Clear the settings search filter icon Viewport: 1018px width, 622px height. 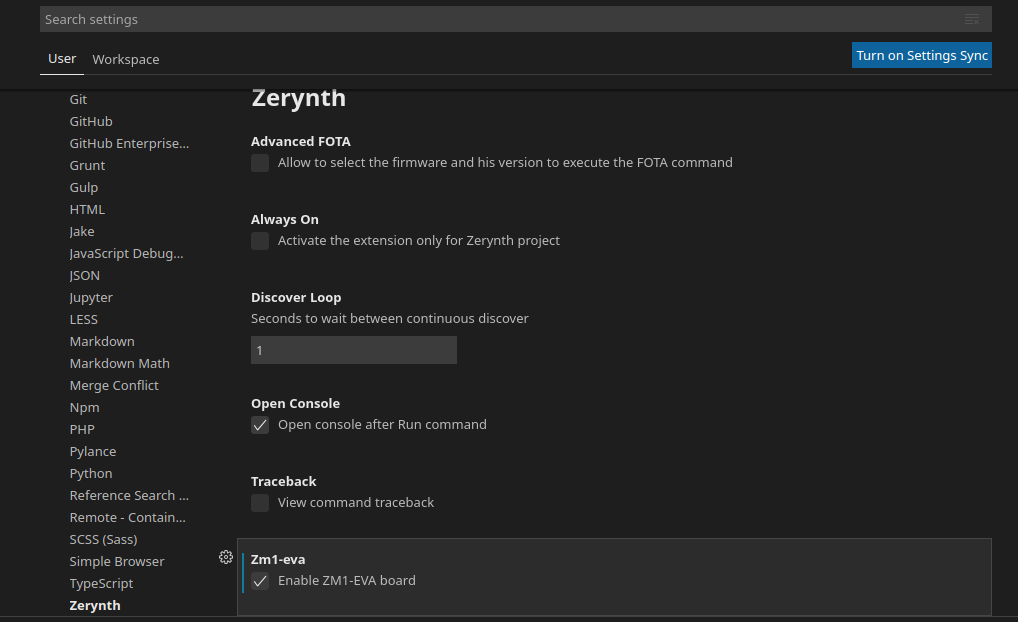click(971, 19)
